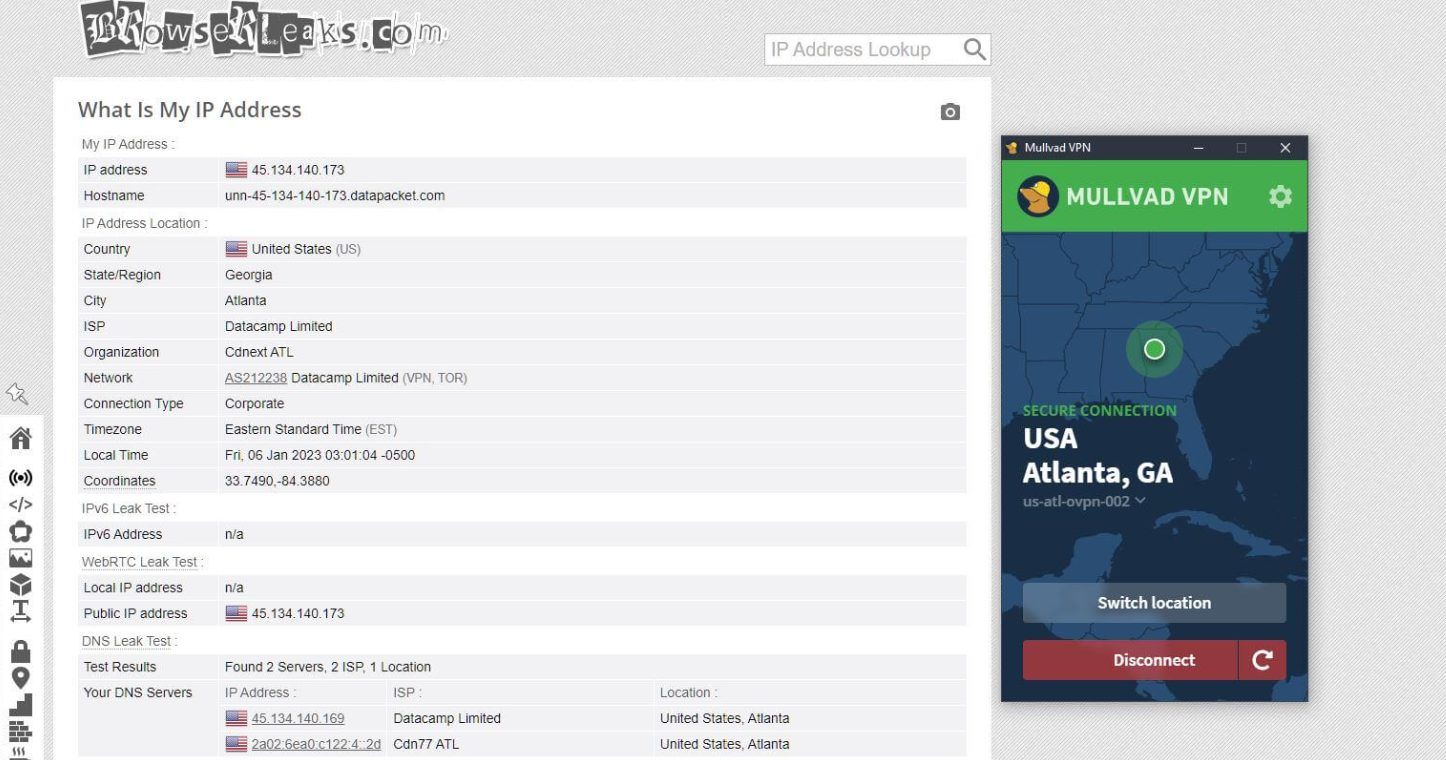Click US flag beside Public IP address
The image size is (1446, 760).
point(236,613)
